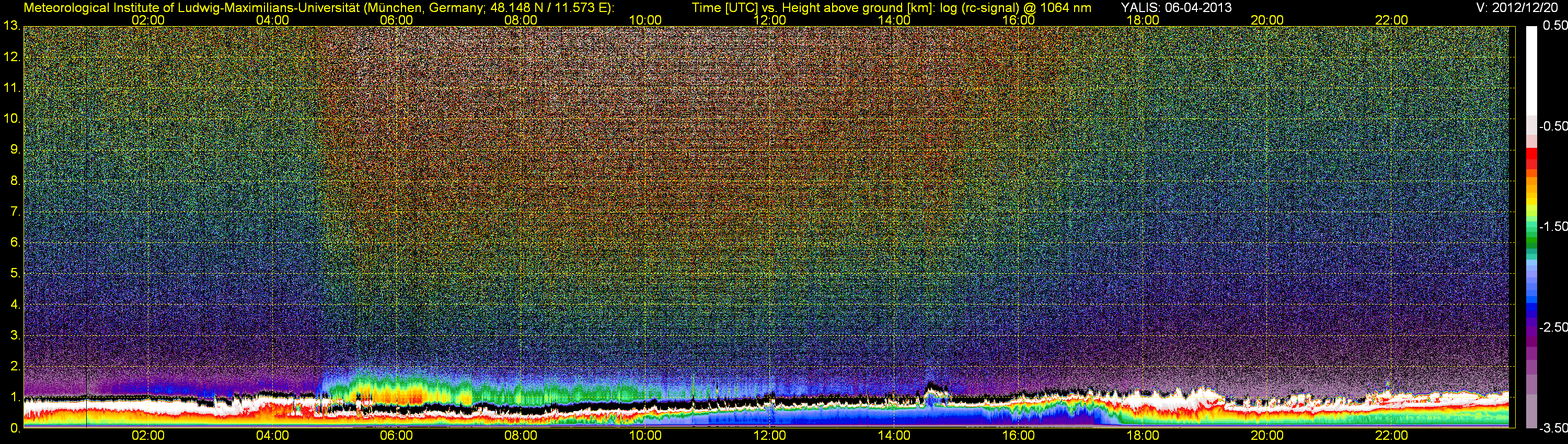This screenshot has width=1568, height=444.
Task: Select the '4.' km height label
Action: click(x=15, y=304)
